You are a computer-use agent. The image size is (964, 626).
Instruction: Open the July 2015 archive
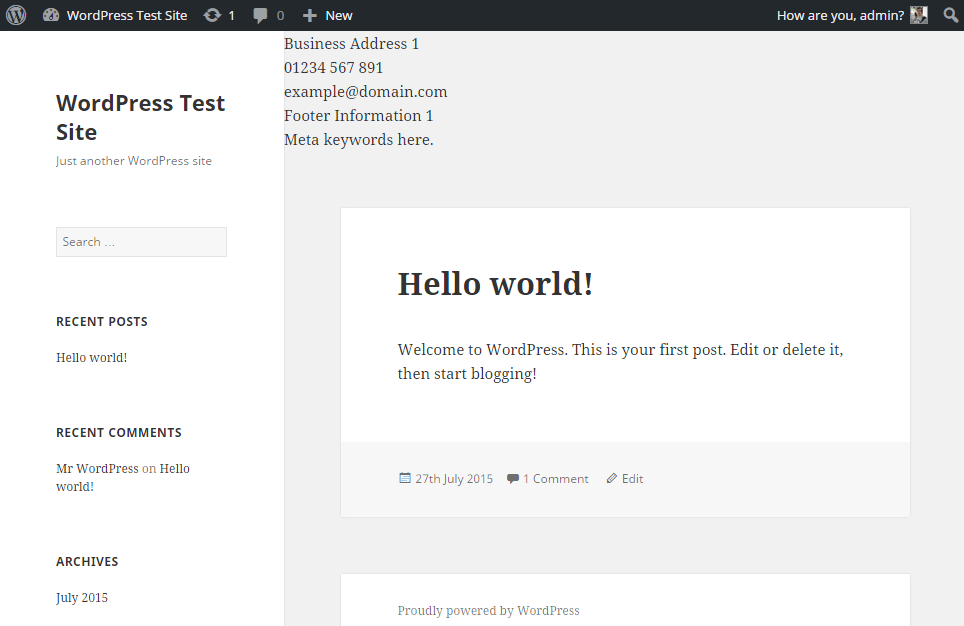pyautogui.click(x=82, y=598)
